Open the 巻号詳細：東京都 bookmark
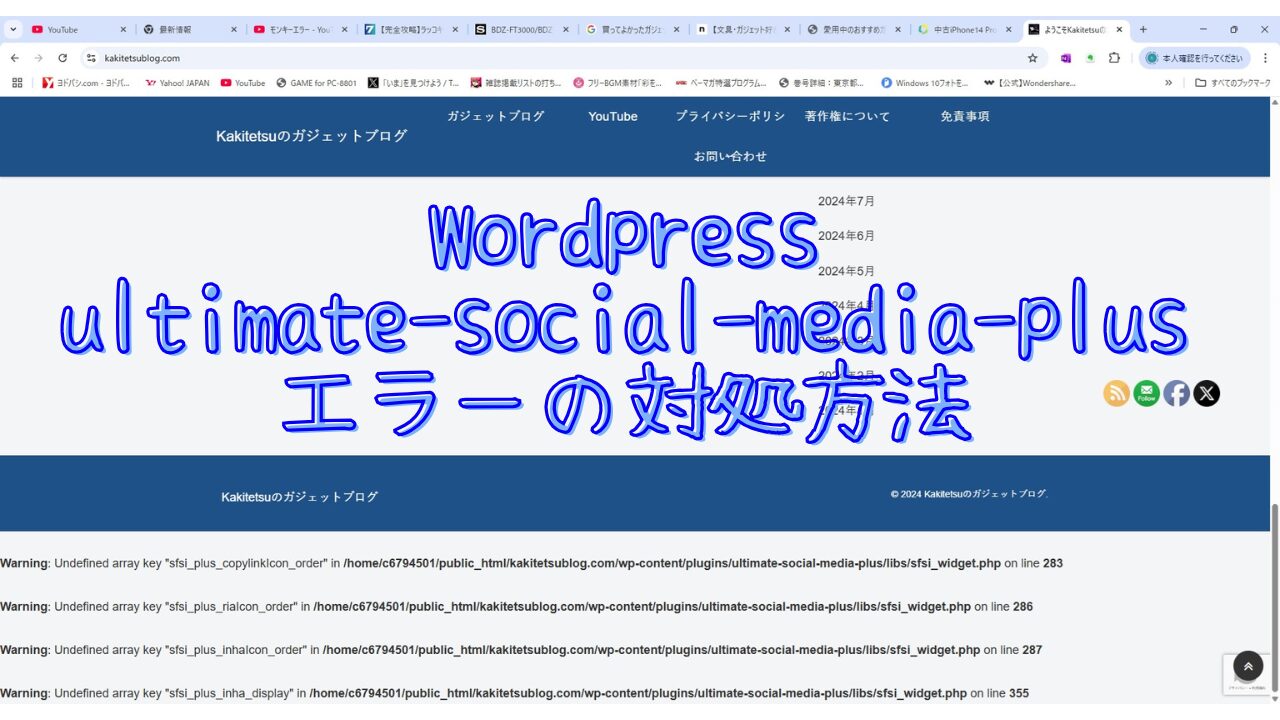1280x720 pixels. [x=822, y=83]
